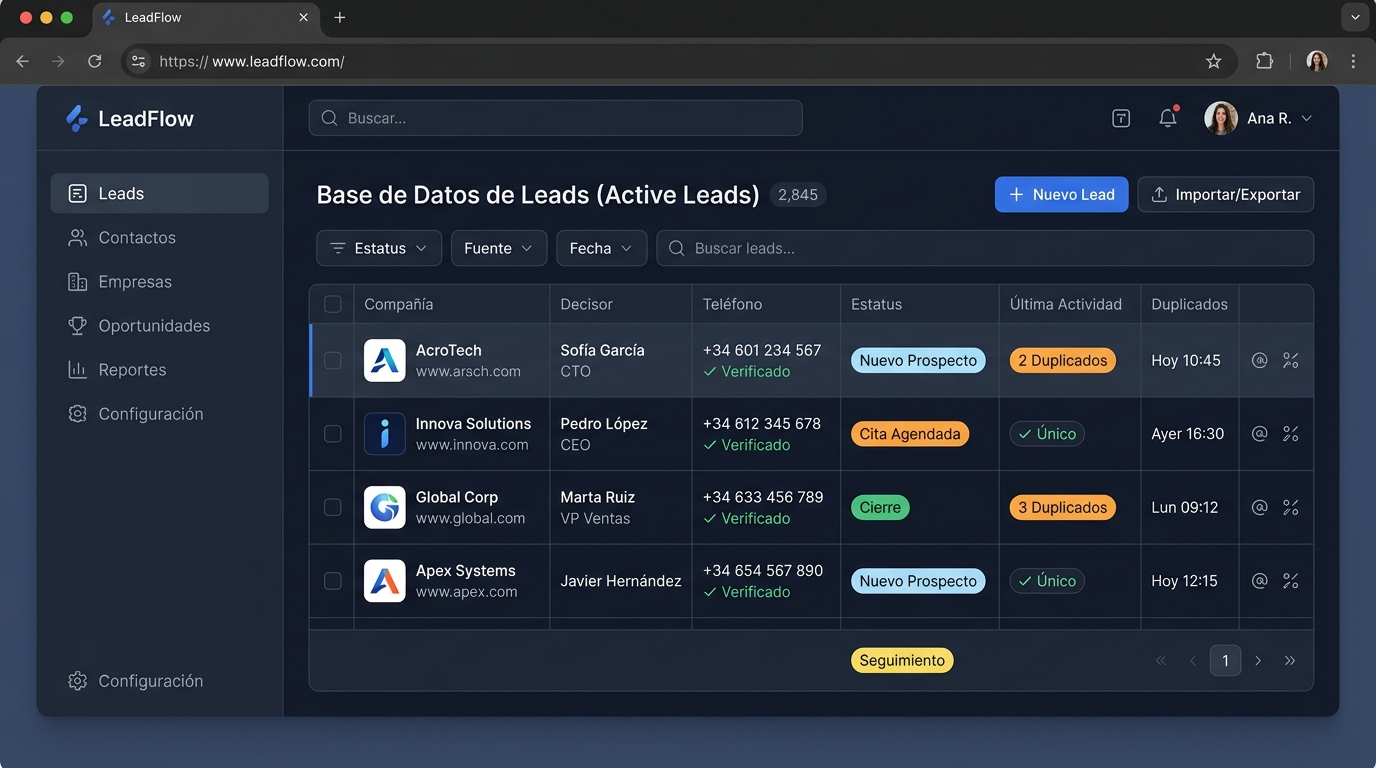
Task: Click the top Buscar search field
Action: tap(555, 118)
